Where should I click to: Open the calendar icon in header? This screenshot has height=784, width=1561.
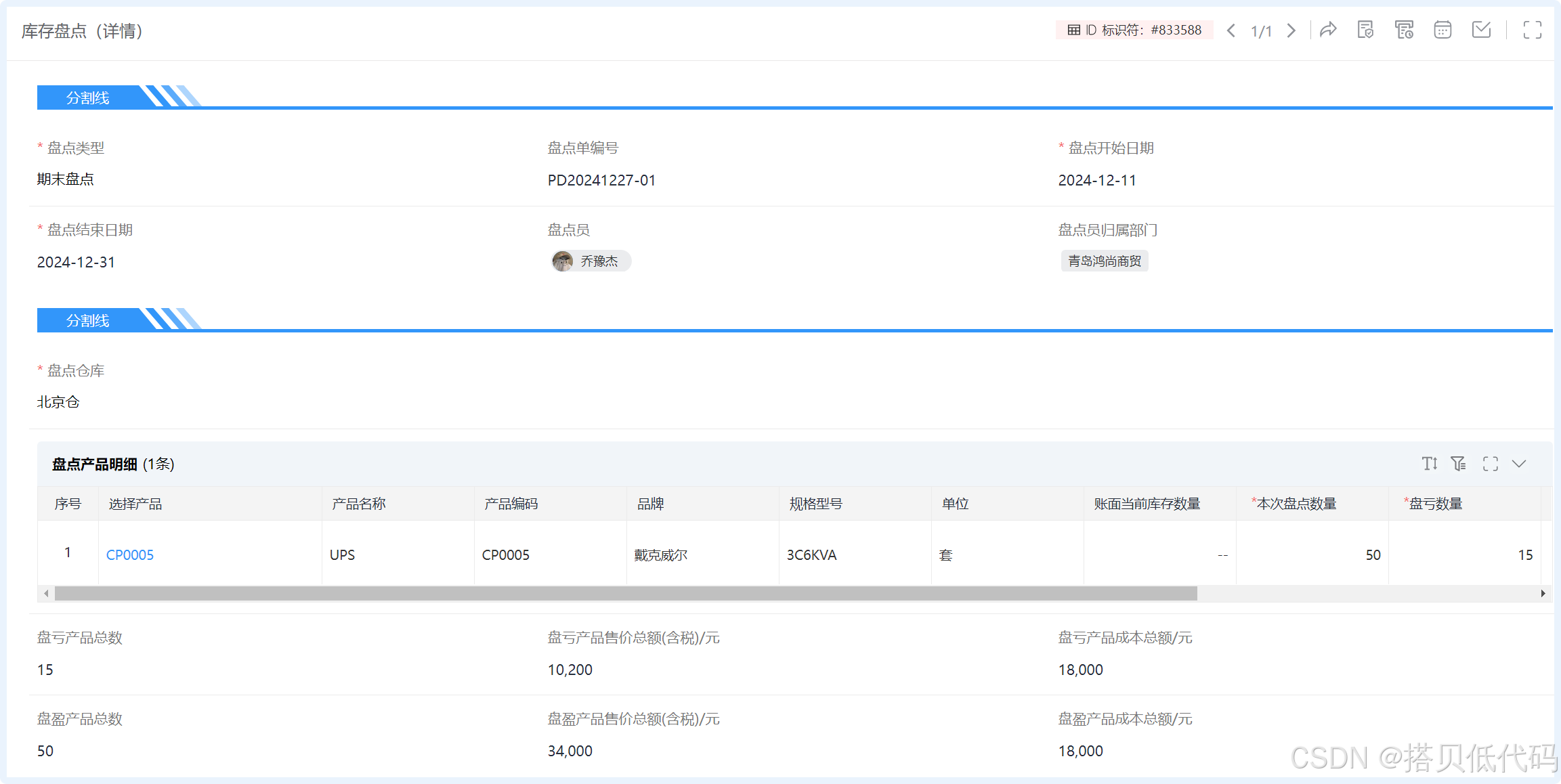click(1442, 30)
